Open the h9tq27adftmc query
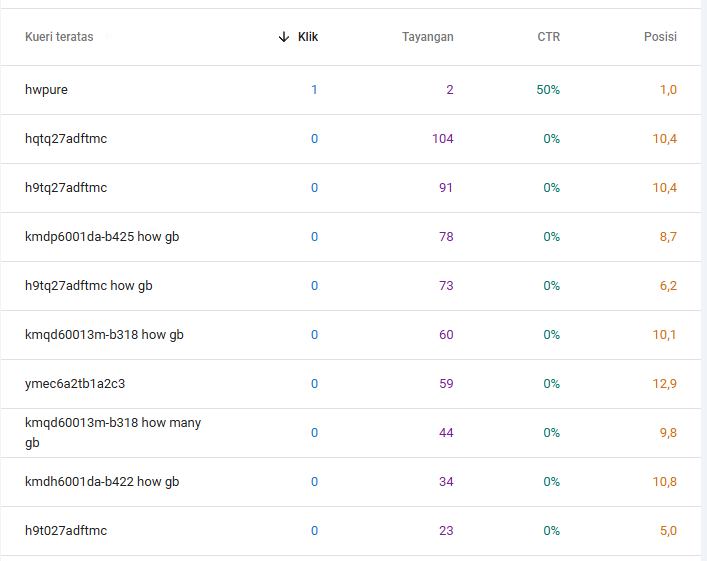707x561 pixels. pos(66,188)
